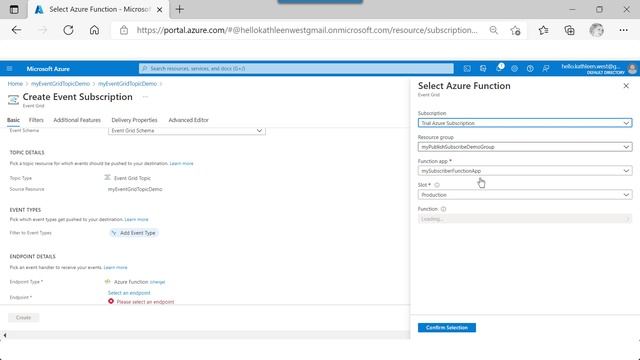Expand the Resource group dropdown
The height and width of the screenshot is (360, 640).
(524, 147)
